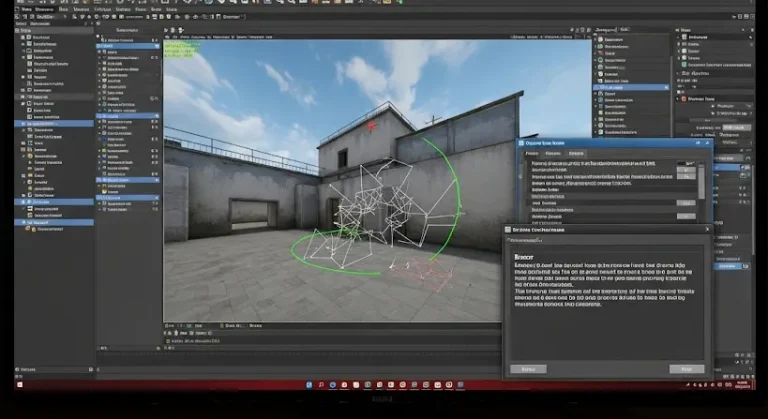Viewport: 768px width, 419px height.
Task: Toggle visibility on the highlighted right outliner row
Action: point(664,87)
